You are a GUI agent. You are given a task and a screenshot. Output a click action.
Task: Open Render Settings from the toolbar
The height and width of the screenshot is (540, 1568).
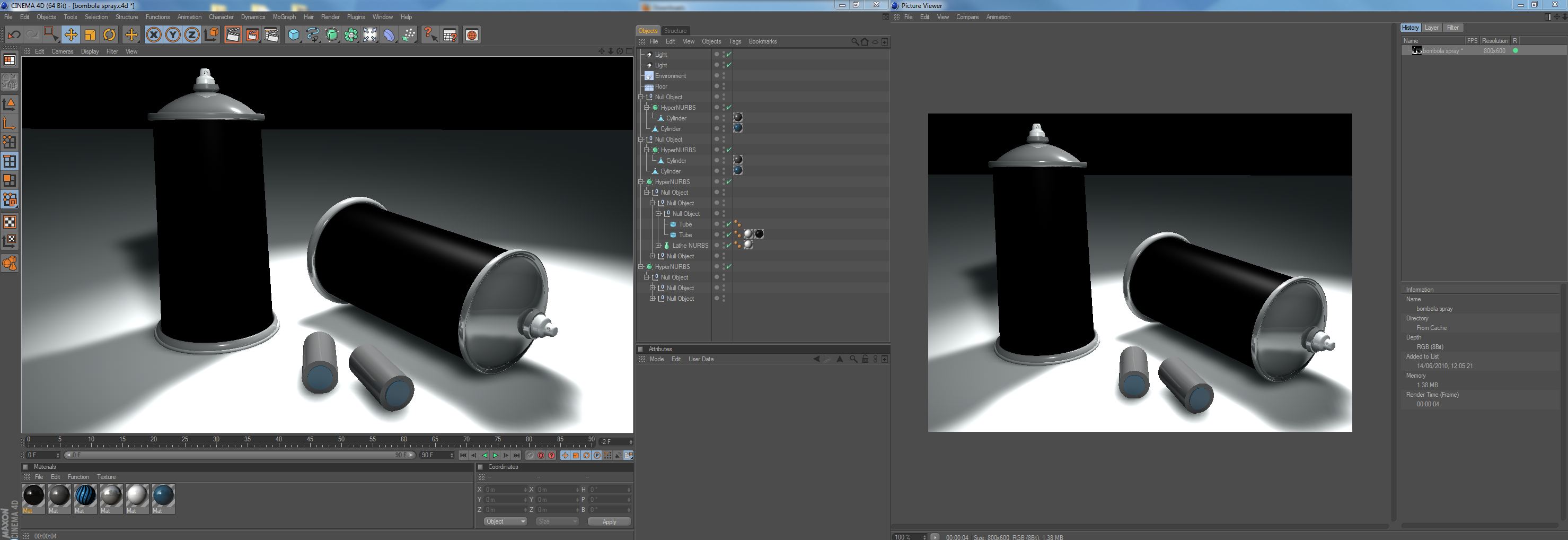point(271,34)
